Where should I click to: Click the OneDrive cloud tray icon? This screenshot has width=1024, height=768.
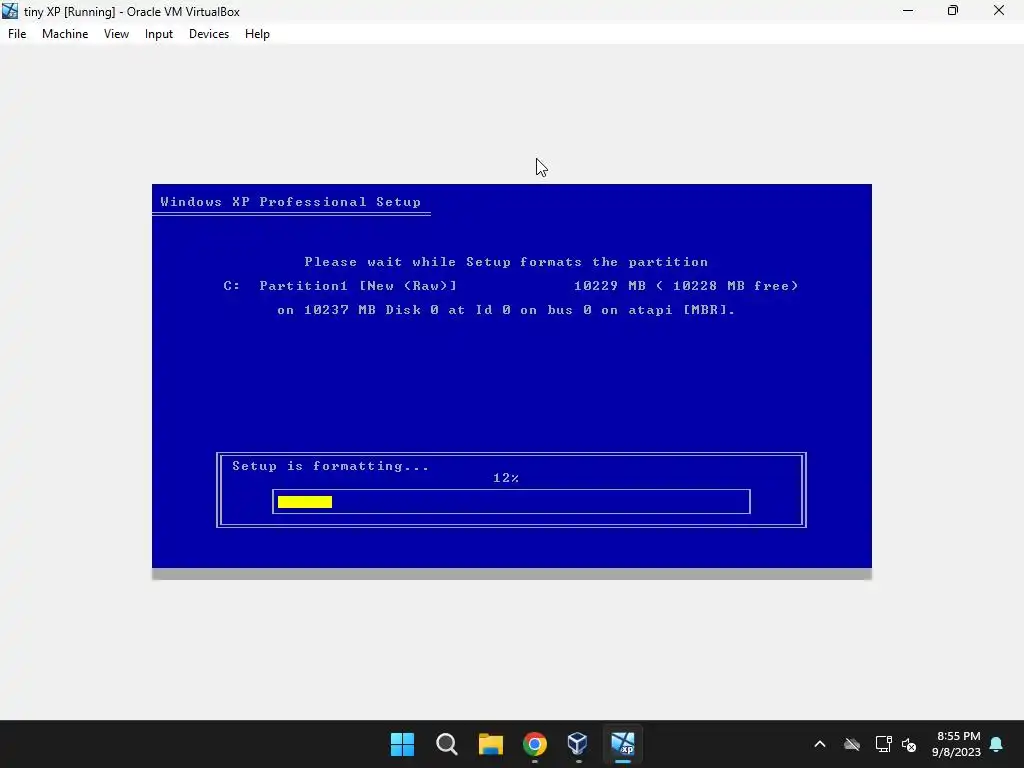pyautogui.click(x=852, y=744)
